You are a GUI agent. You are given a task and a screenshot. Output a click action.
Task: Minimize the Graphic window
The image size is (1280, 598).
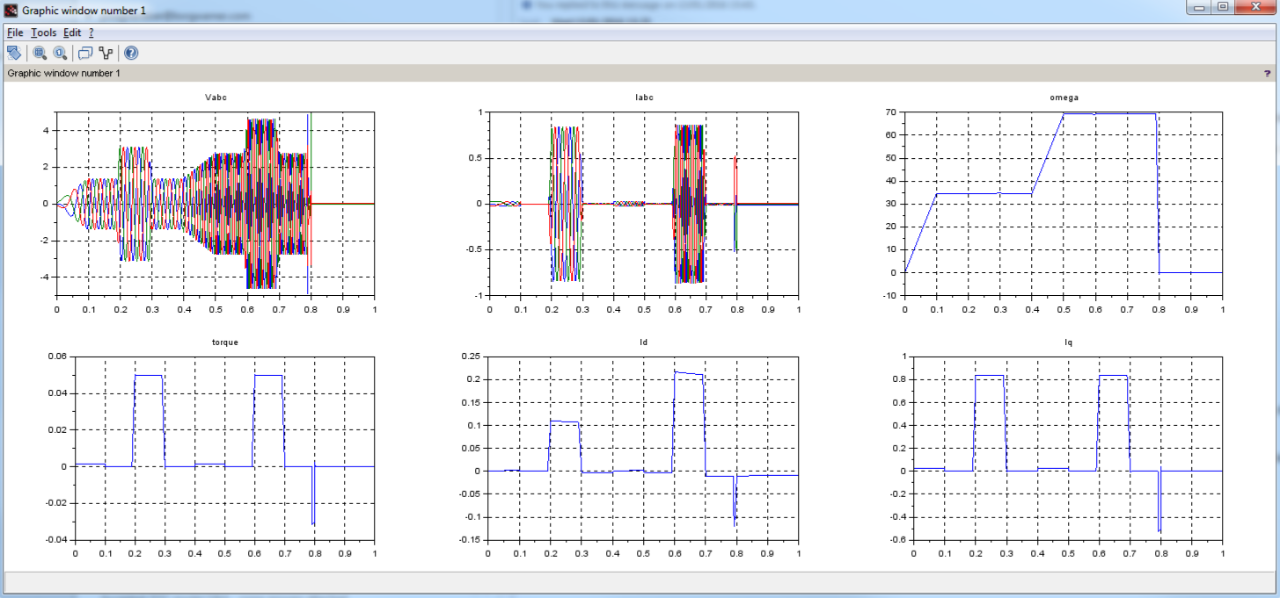(1199, 8)
